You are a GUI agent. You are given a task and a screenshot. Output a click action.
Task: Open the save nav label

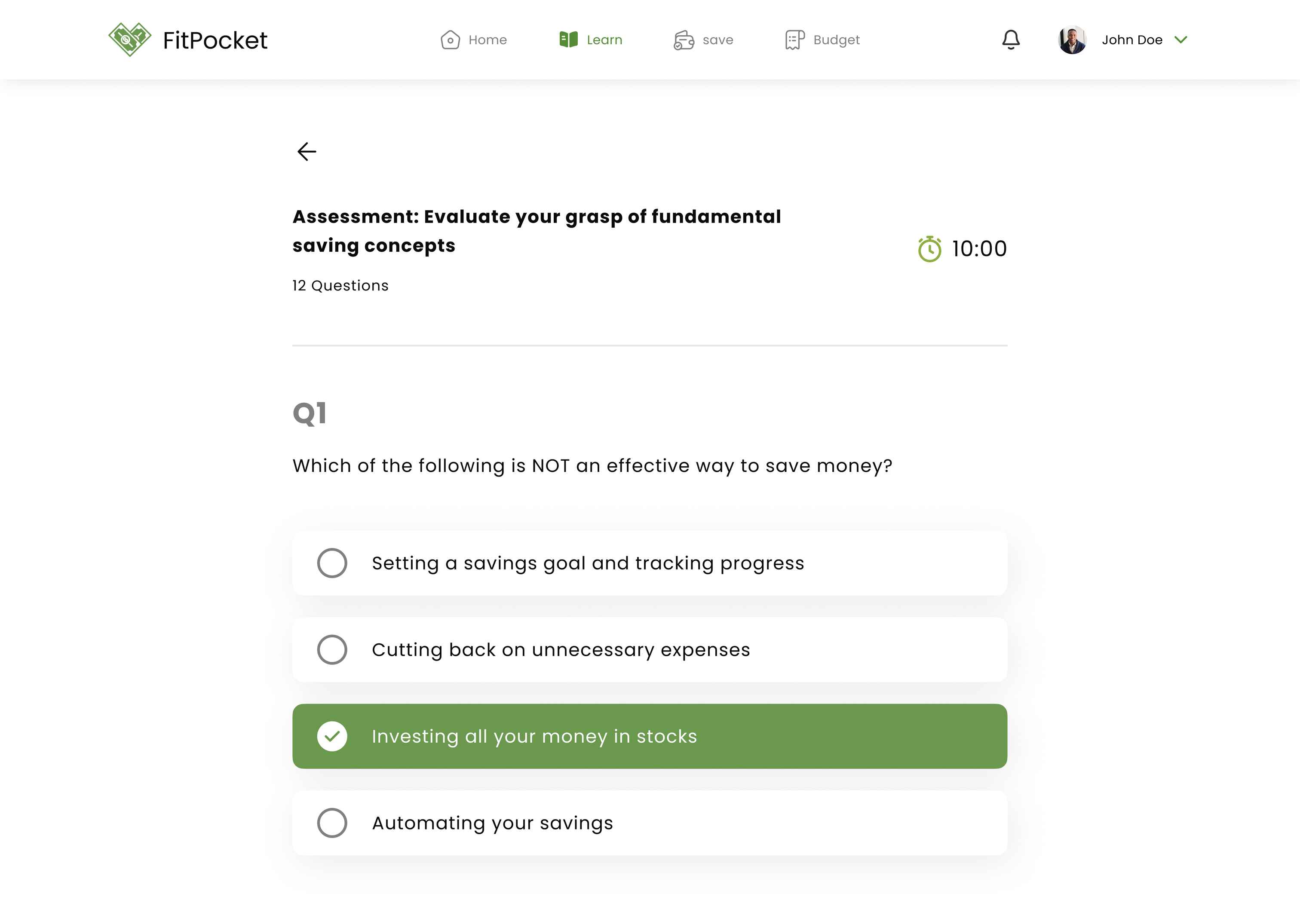coord(718,40)
